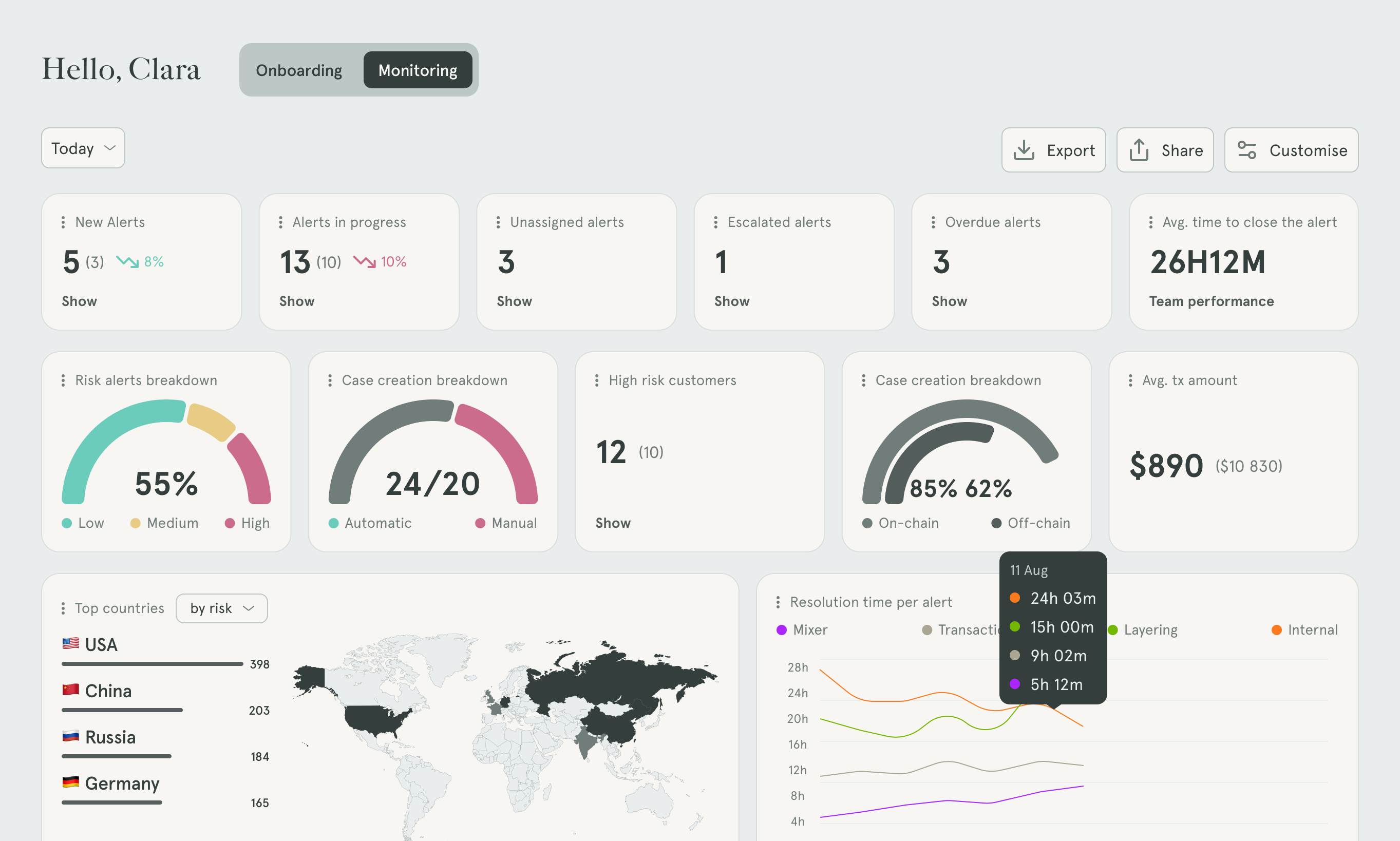Open New Alerts card kebab menu
Screen dimensions: 1400x841
(63, 223)
